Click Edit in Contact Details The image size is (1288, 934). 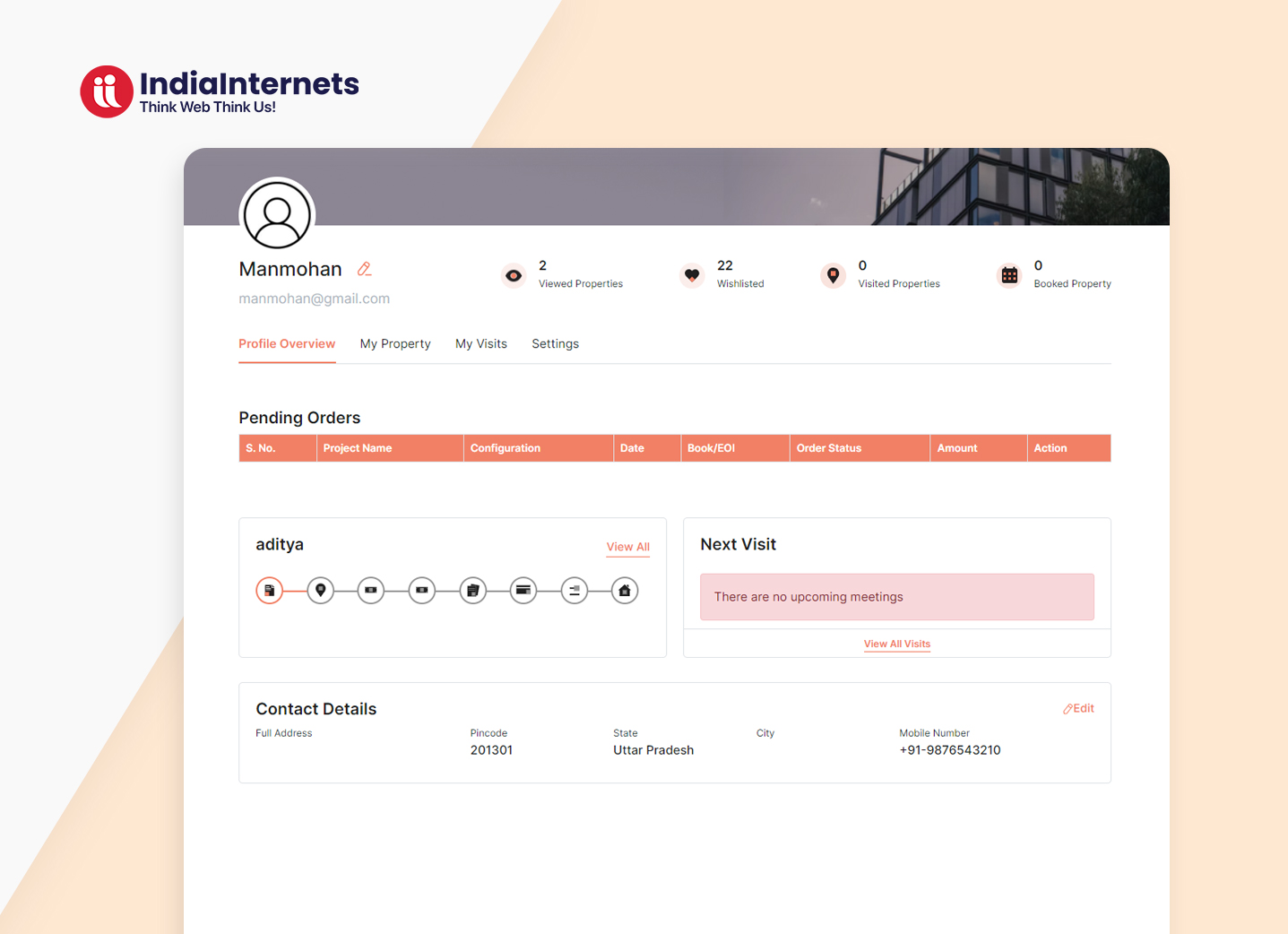pos(1078,708)
